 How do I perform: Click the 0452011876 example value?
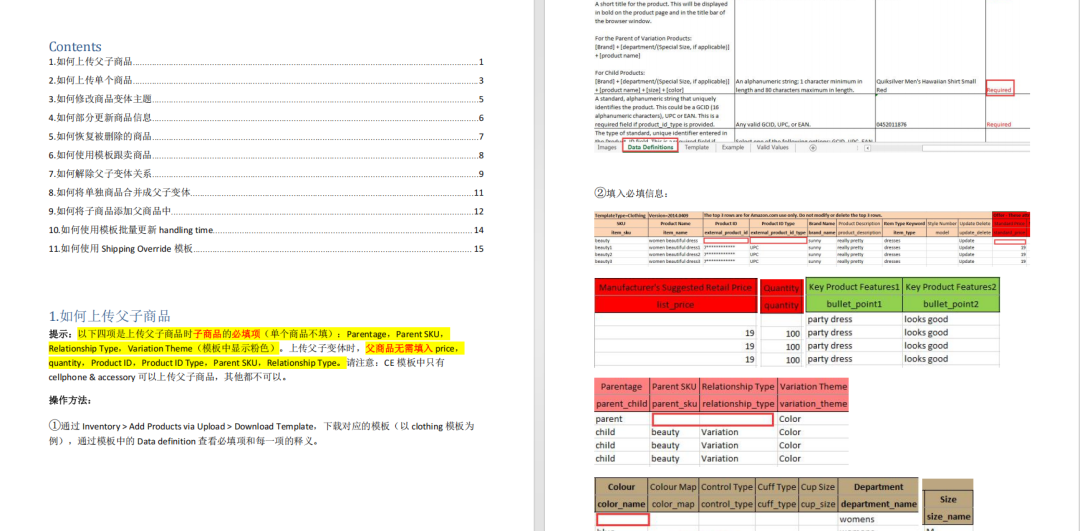[x=893, y=125]
